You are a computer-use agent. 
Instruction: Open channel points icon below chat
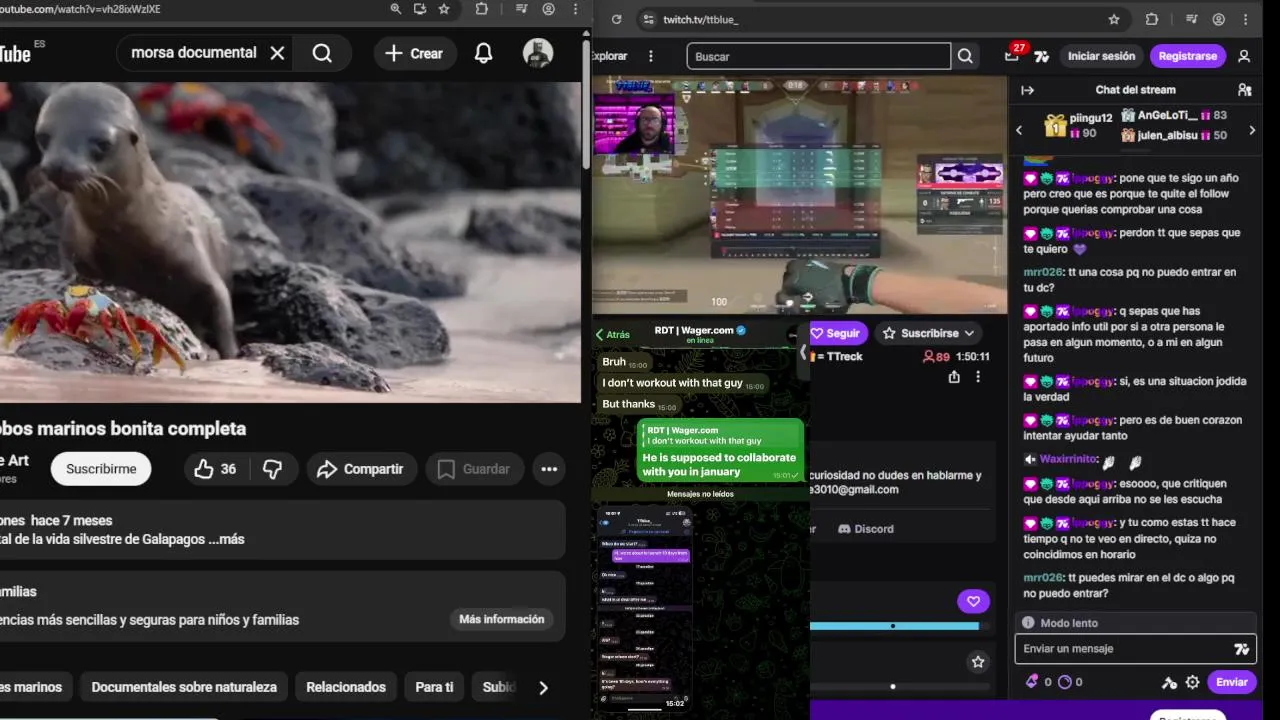(x=1064, y=682)
